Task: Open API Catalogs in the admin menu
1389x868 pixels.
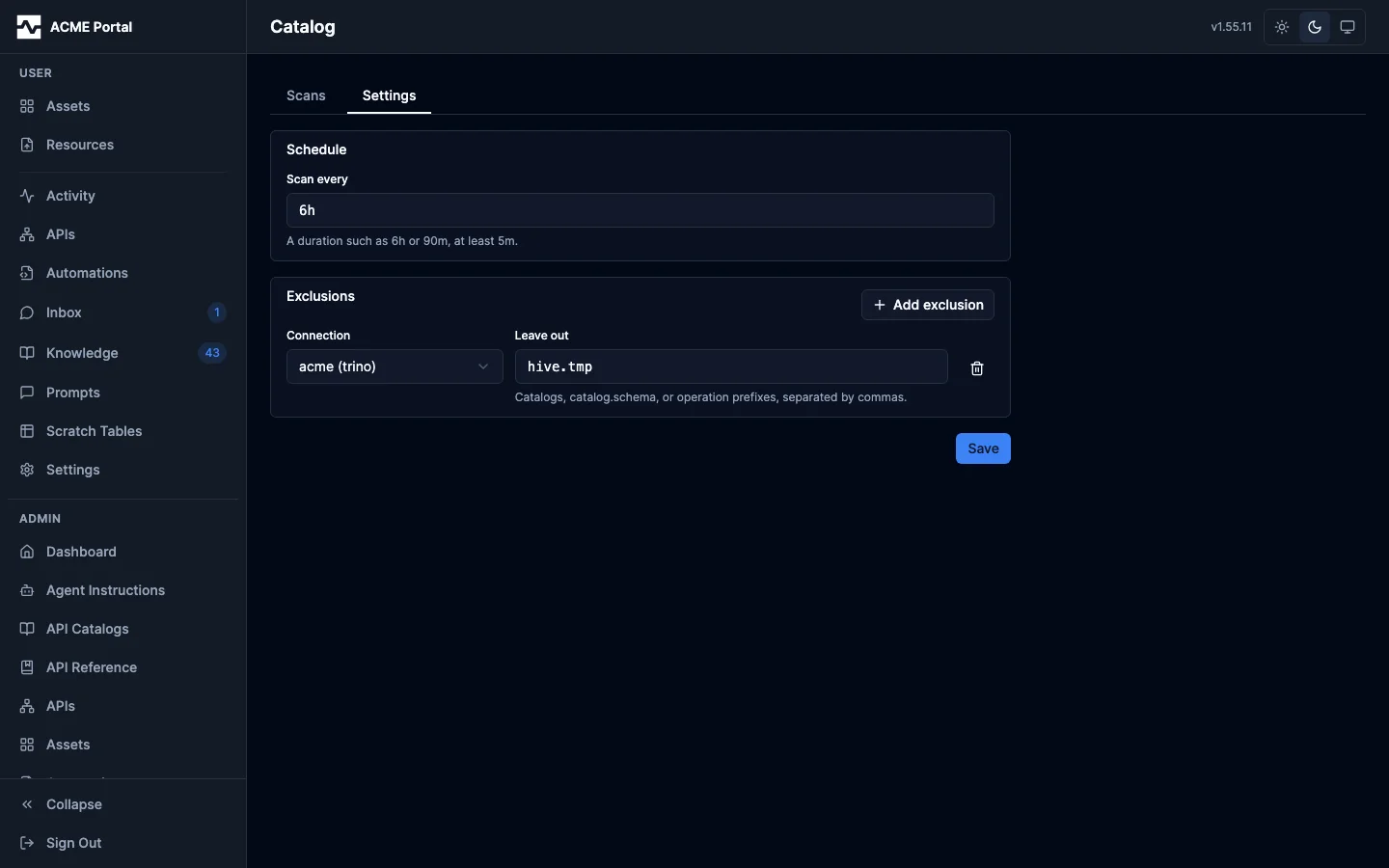Action: 123,629
